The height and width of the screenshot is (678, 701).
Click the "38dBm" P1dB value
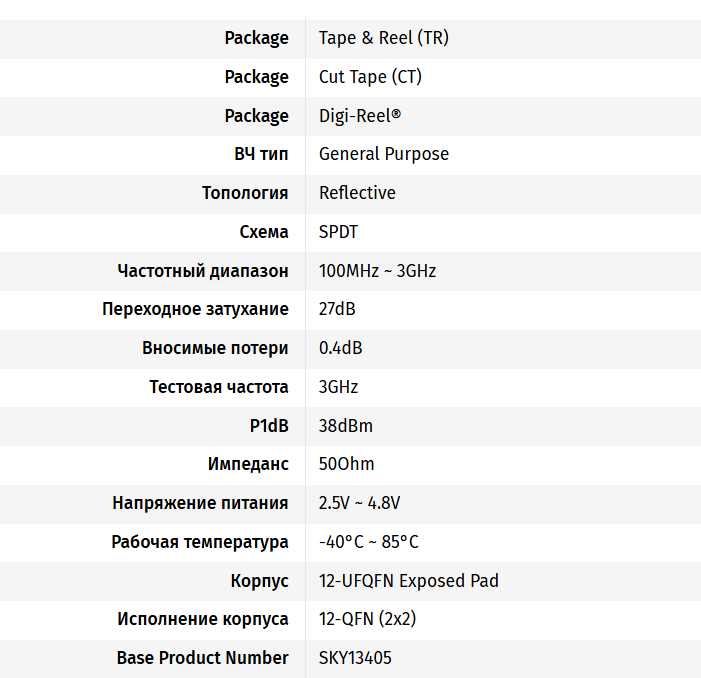[x=345, y=426]
